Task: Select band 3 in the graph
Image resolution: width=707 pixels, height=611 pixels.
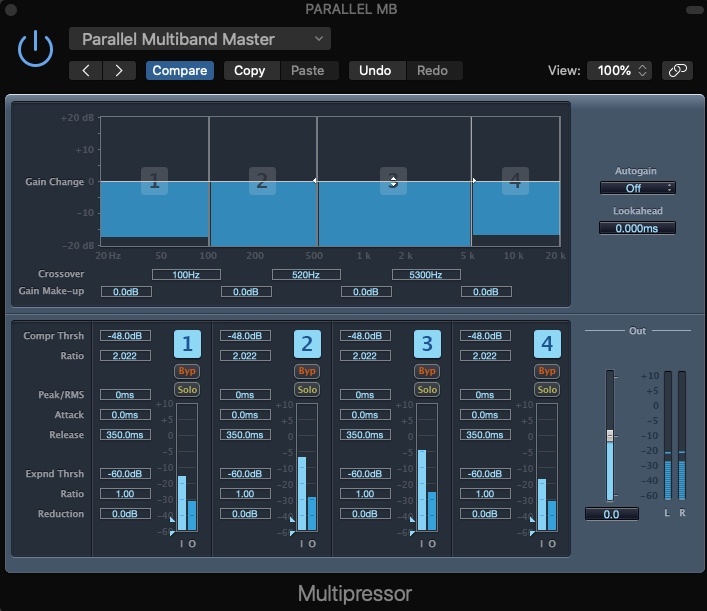Action: (393, 181)
